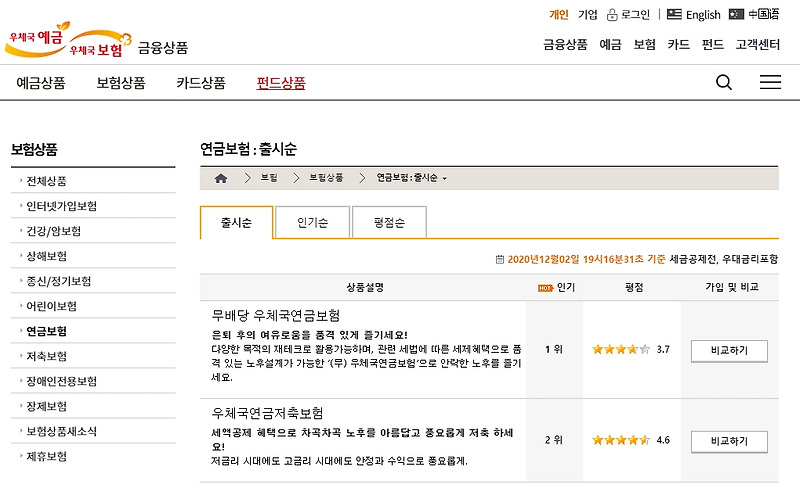Switch to the 인기순 tab
This screenshot has width=800, height=488.
[x=312, y=223]
